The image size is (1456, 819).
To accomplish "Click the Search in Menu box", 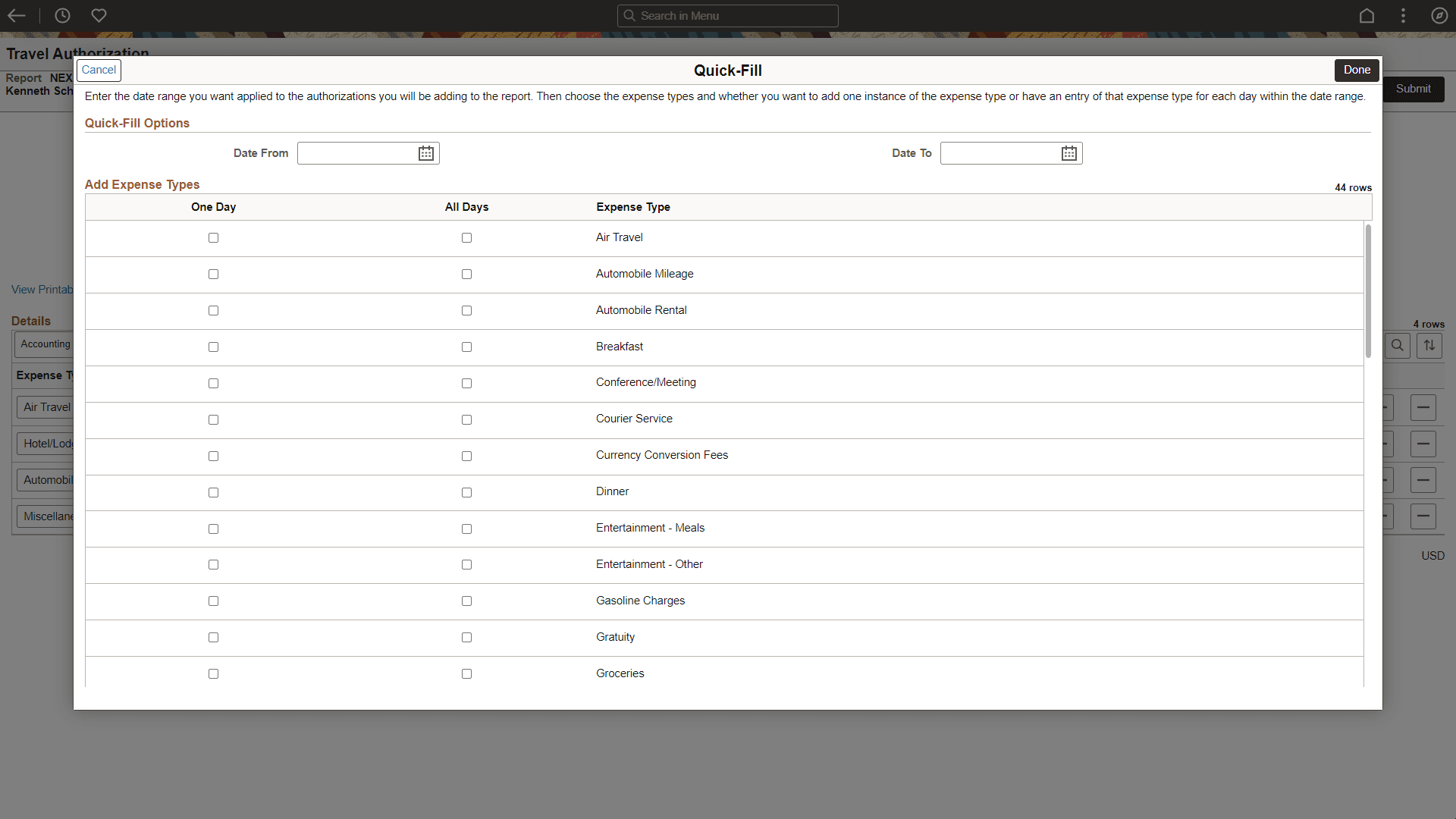I will tap(728, 15).
